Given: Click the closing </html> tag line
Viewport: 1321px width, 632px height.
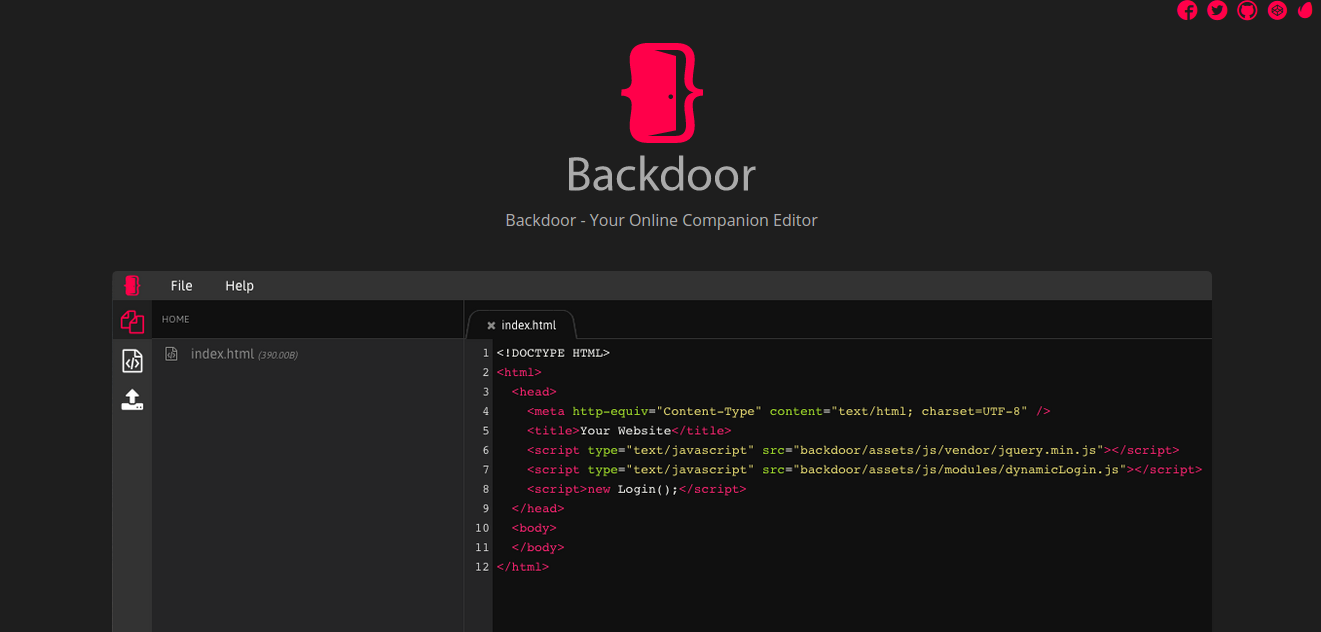Looking at the screenshot, I should pos(523,567).
